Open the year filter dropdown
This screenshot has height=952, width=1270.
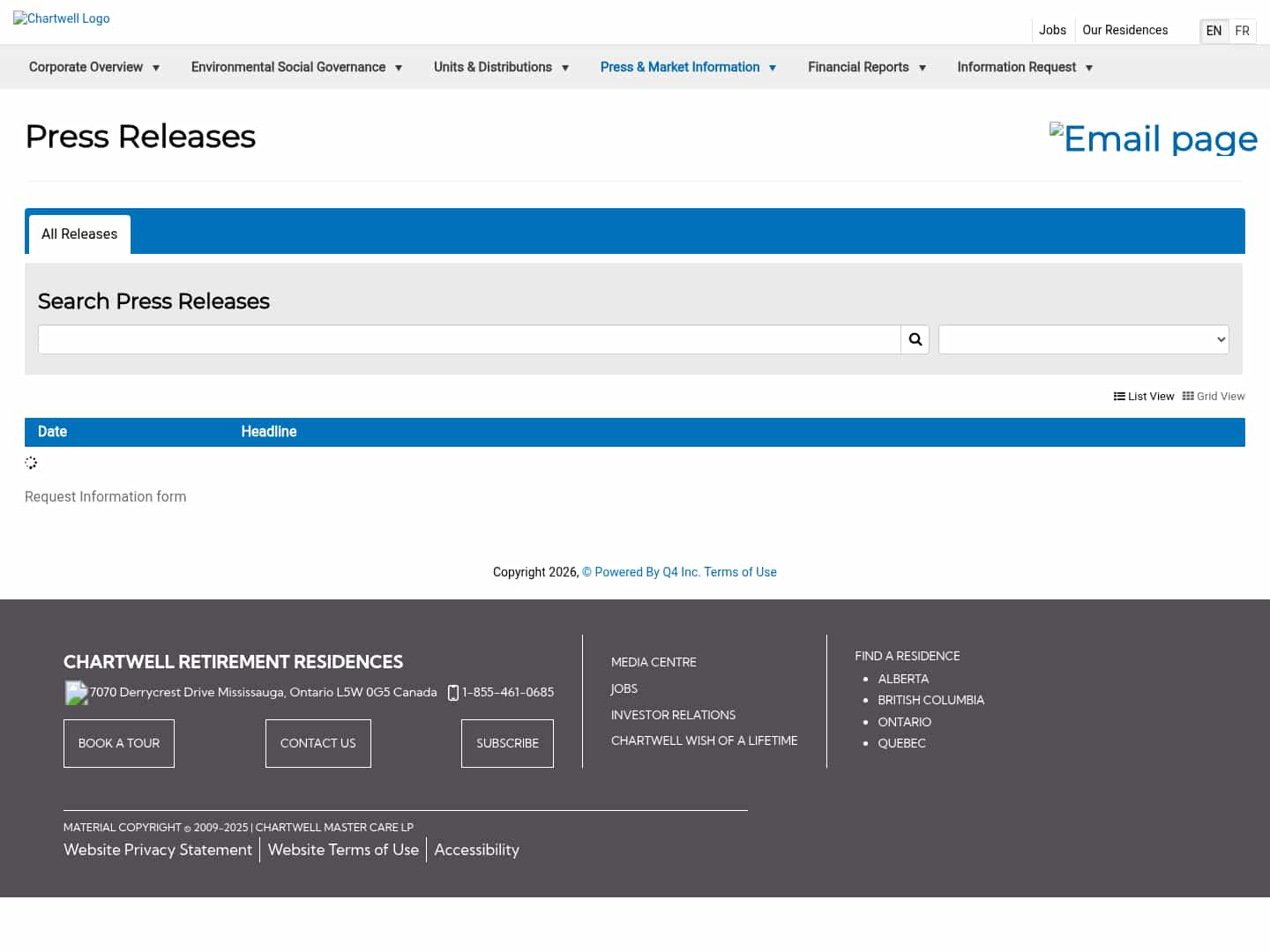tap(1083, 339)
